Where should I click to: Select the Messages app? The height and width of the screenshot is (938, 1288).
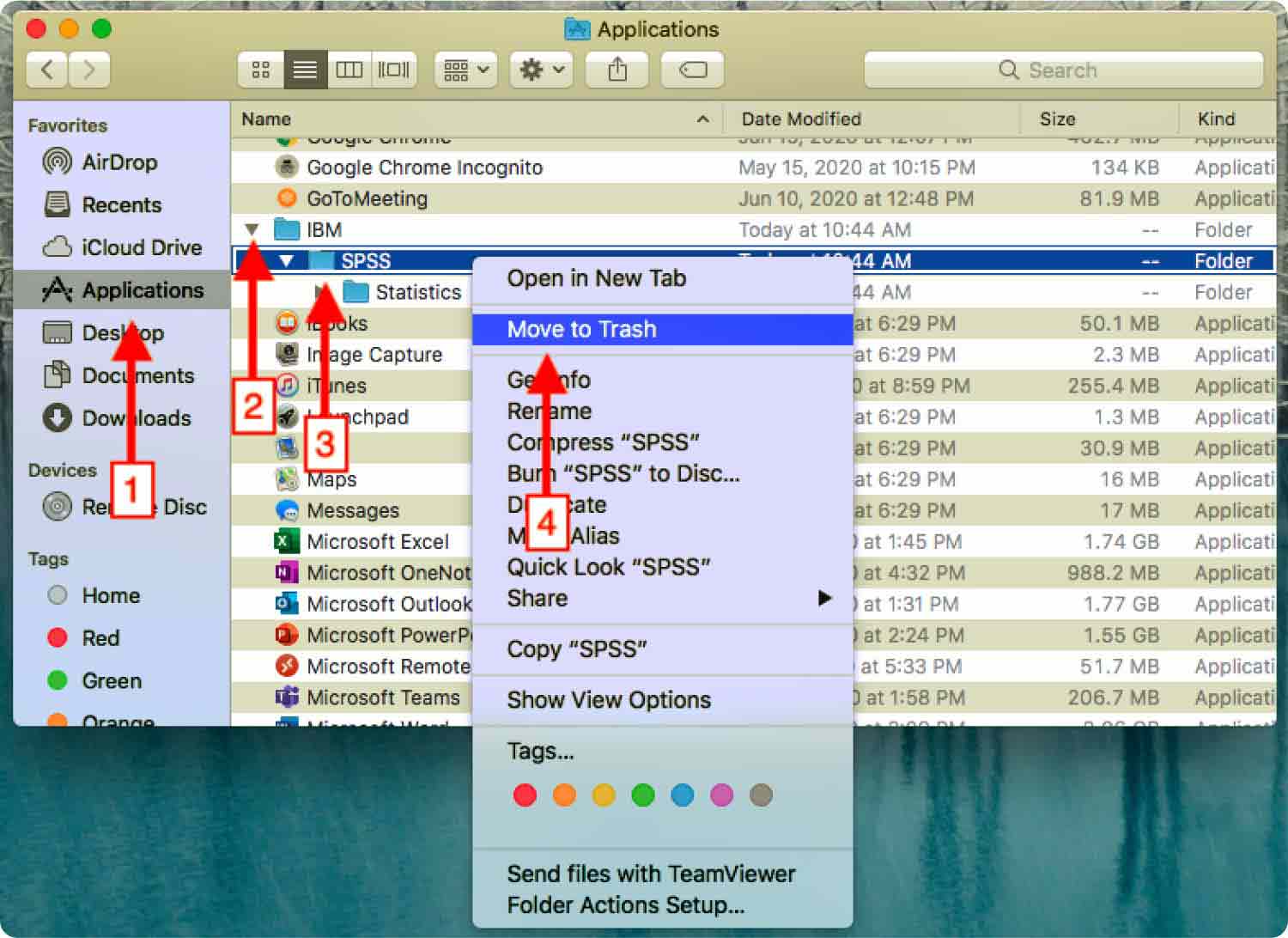(x=352, y=510)
